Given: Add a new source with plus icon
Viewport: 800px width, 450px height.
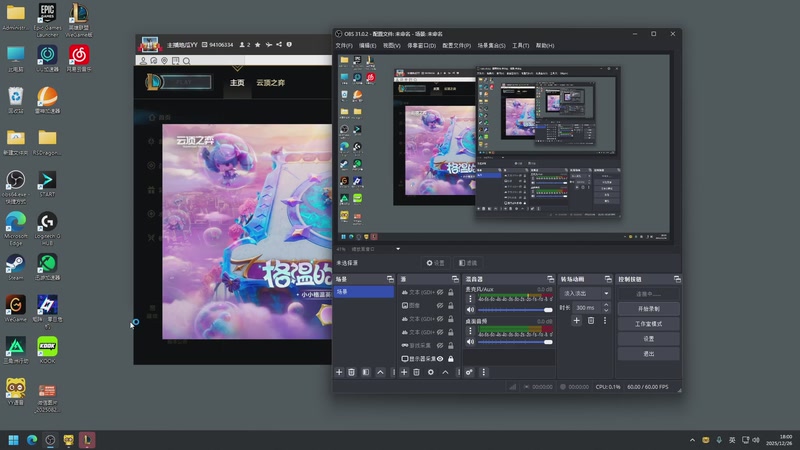Looking at the screenshot, I should click(x=404, y=372).
